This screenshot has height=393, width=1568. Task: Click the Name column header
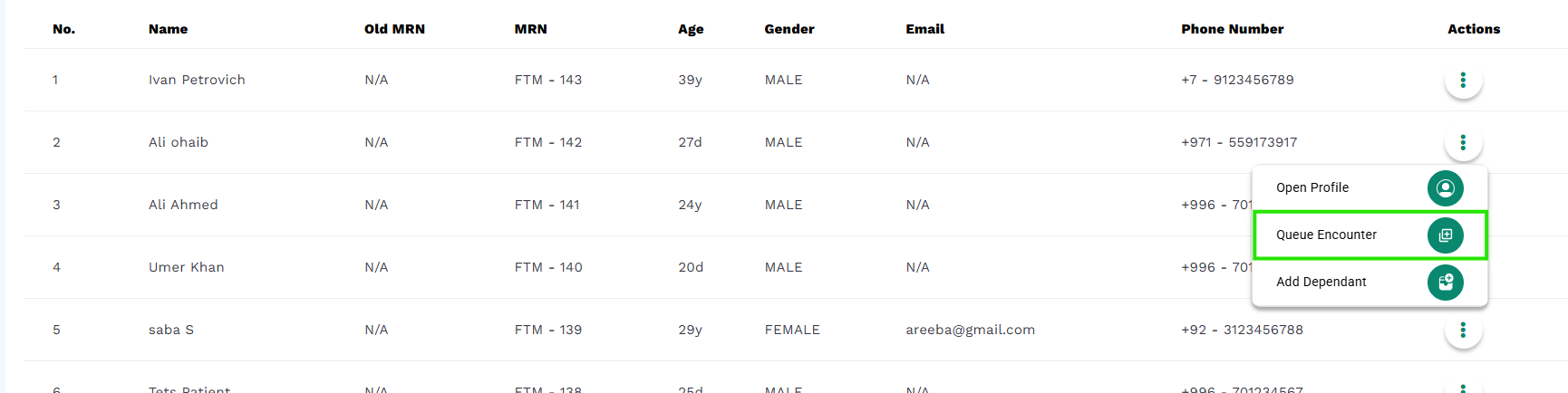[x=168, y=29]
